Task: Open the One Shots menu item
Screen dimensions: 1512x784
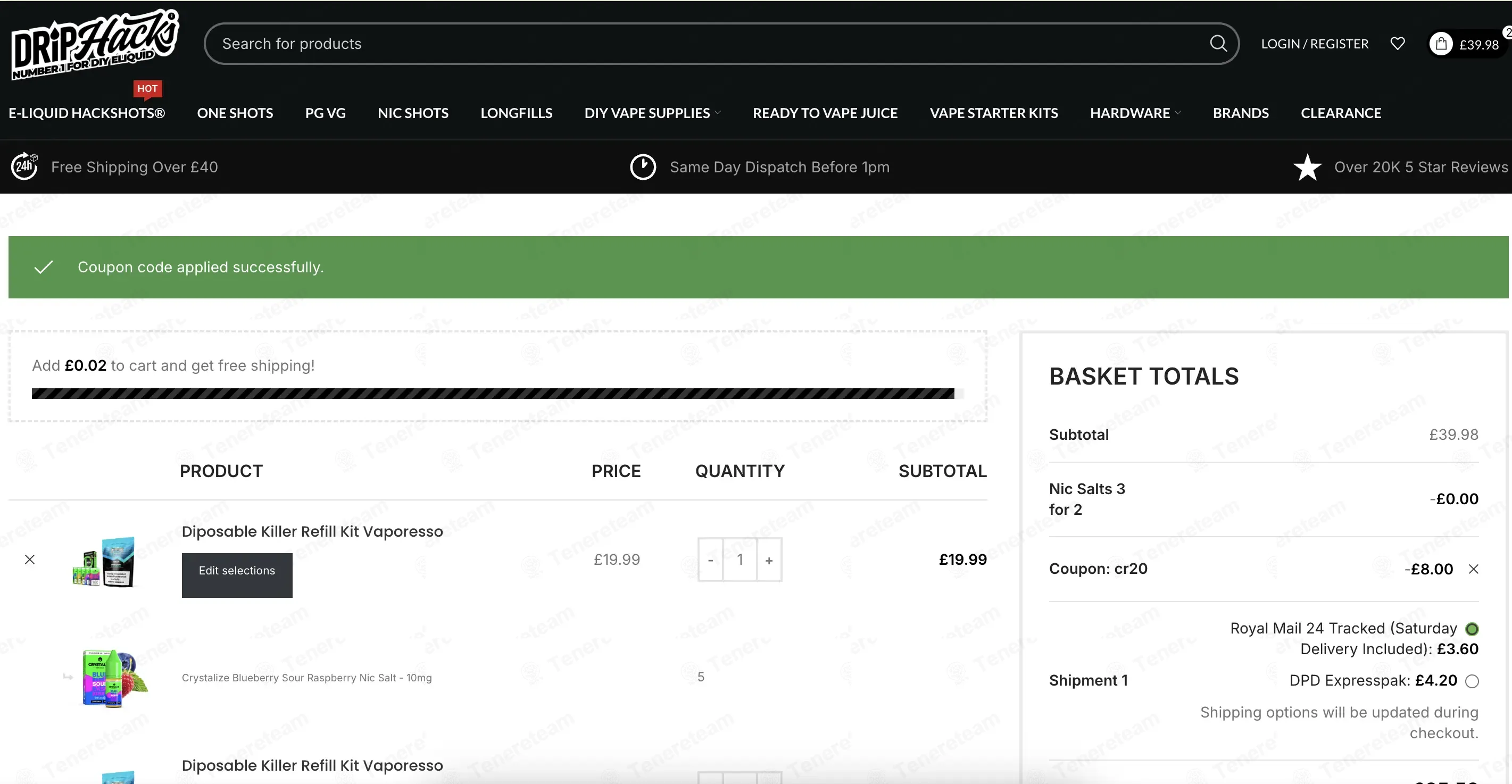Action: [x=235, y=113]
